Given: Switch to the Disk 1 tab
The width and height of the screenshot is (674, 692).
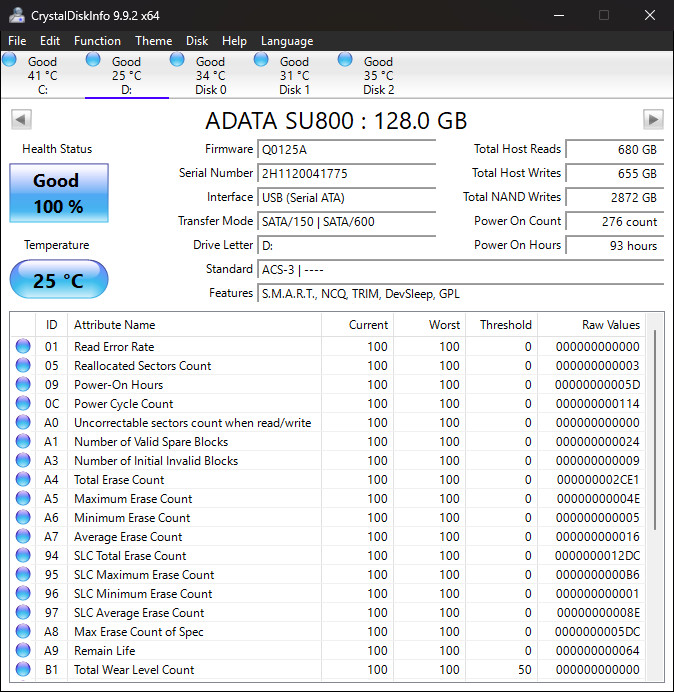Looking at the screenshot, I should [294, 75].
